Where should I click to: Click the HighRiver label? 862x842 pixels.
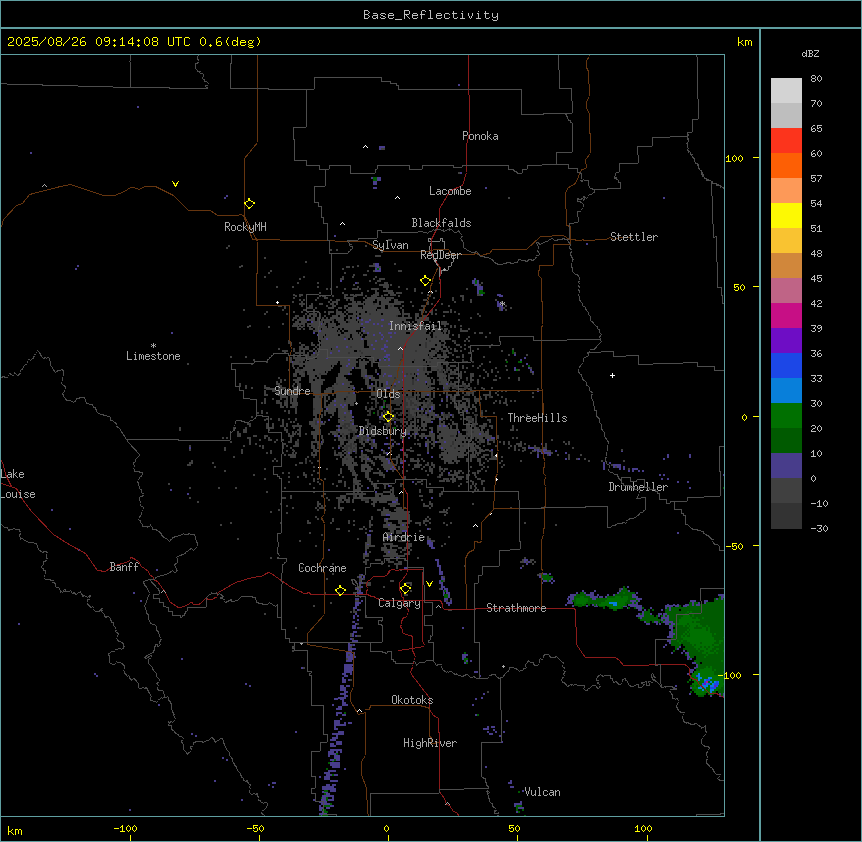tap(430, 743)
